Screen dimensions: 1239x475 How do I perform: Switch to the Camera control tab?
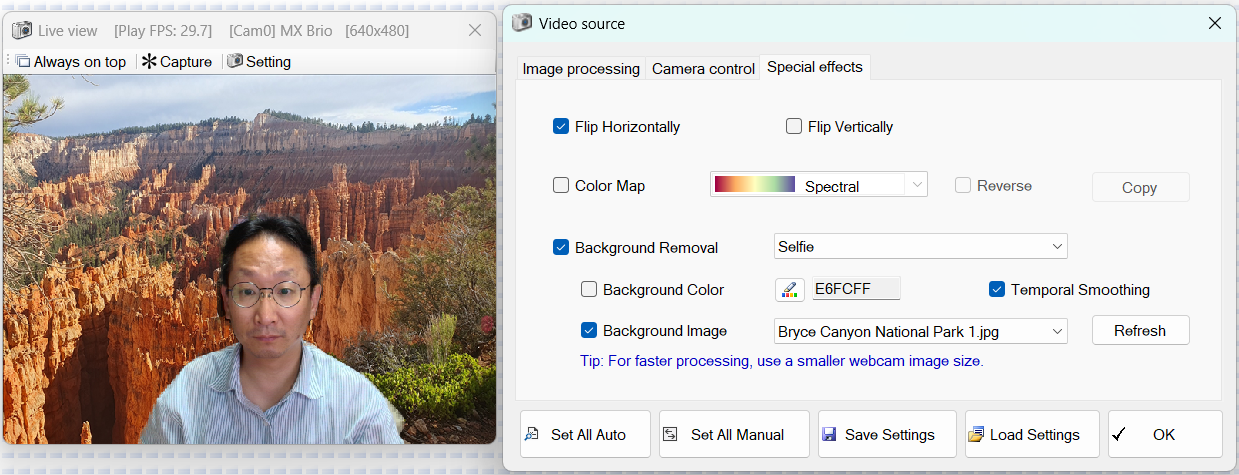click(703, 69)
